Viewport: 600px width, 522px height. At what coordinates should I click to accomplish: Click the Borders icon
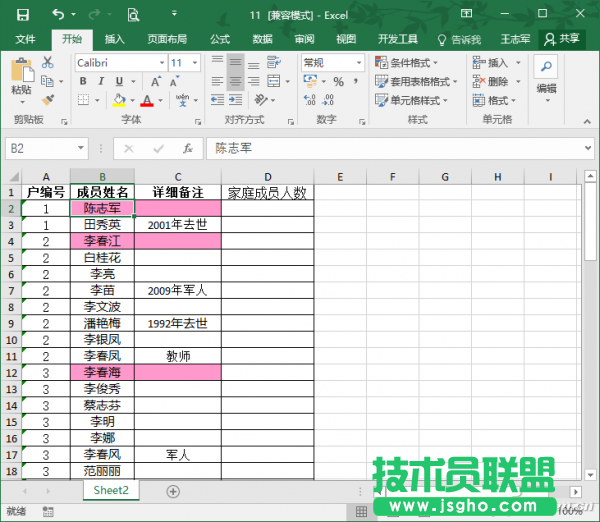point(83,100)
